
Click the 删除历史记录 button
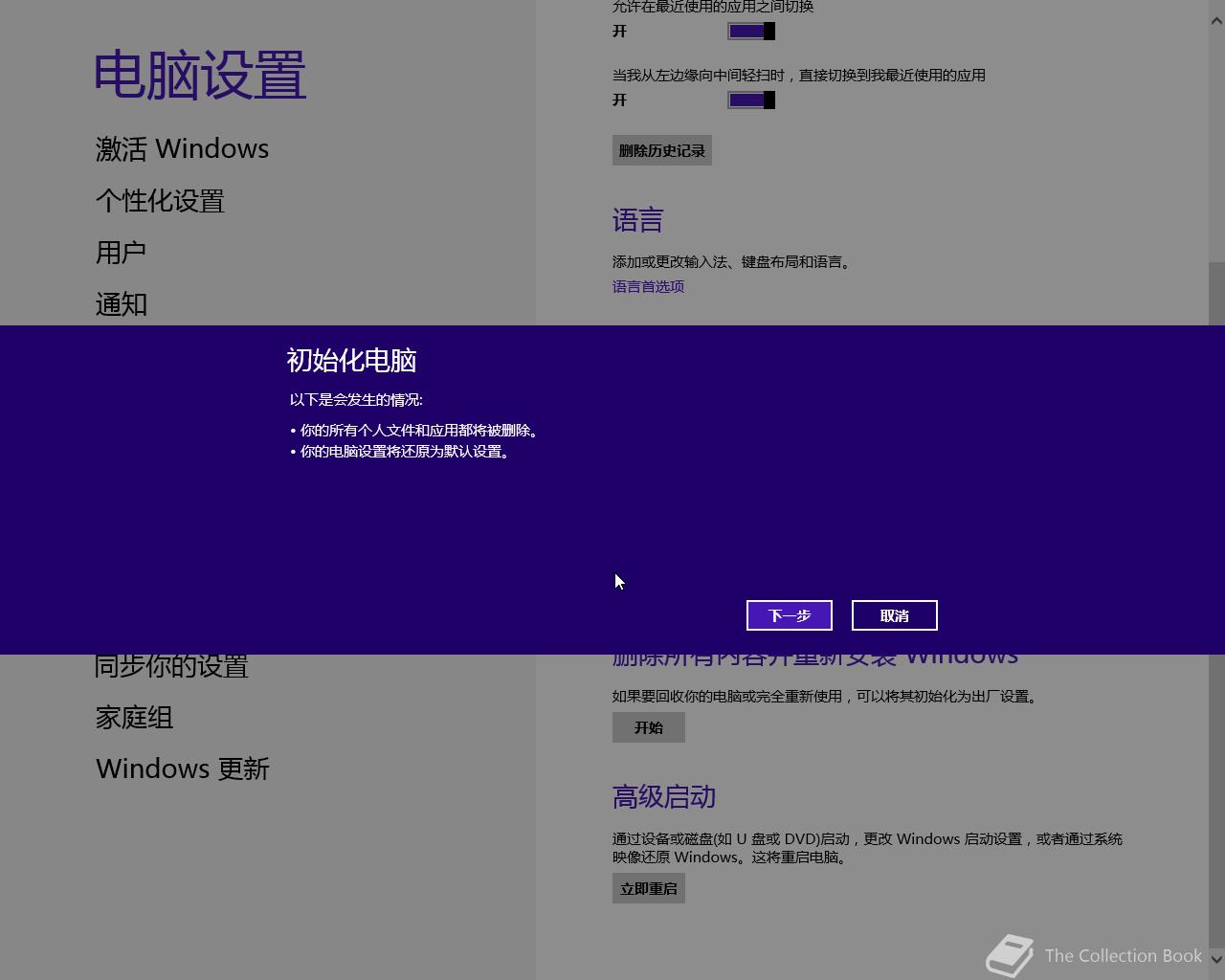(662, 150)
